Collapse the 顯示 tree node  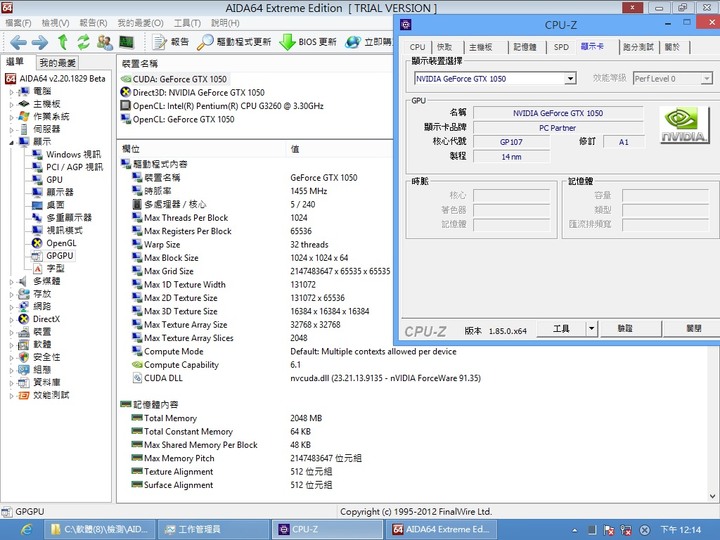pyautogui.click(x=11, y=142)
